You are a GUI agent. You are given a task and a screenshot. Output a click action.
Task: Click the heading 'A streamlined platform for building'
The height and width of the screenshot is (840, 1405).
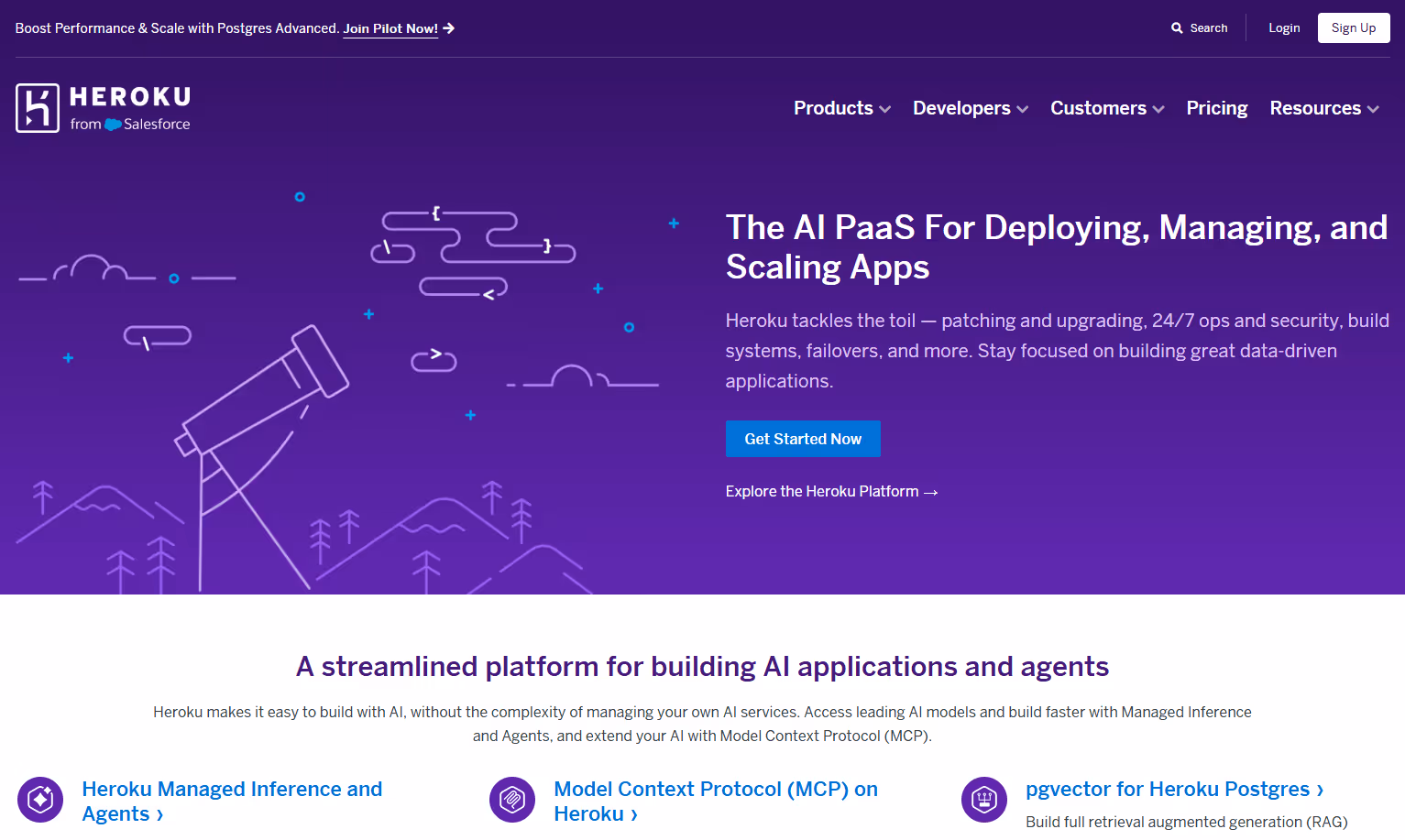click(x=702, y=667)
